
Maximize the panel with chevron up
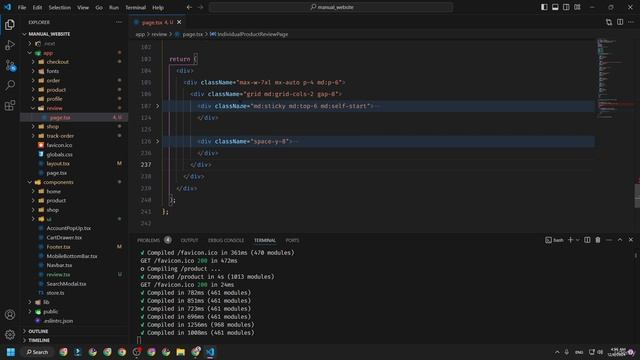[x=620, y=240]
